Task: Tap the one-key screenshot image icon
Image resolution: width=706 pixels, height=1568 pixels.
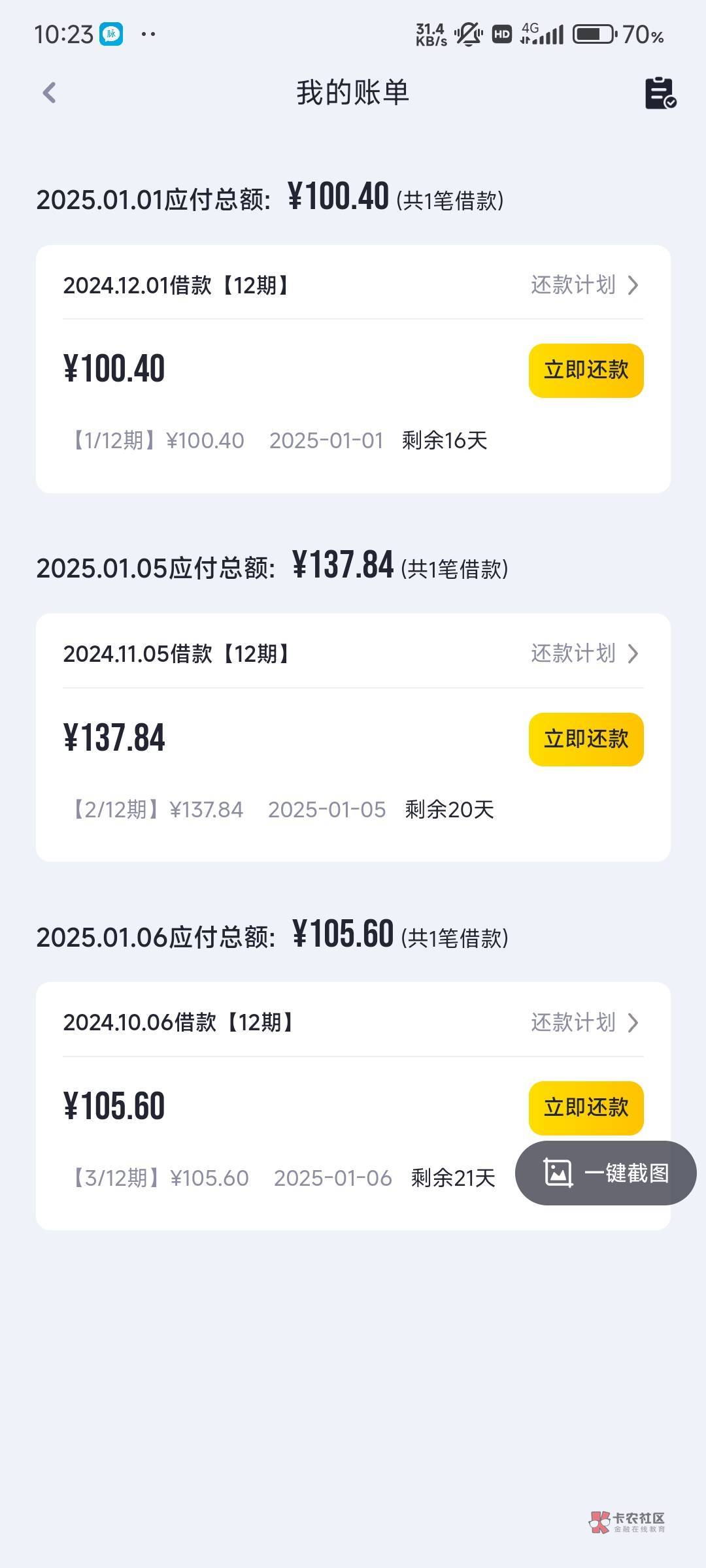Action: pos(558,1173)
